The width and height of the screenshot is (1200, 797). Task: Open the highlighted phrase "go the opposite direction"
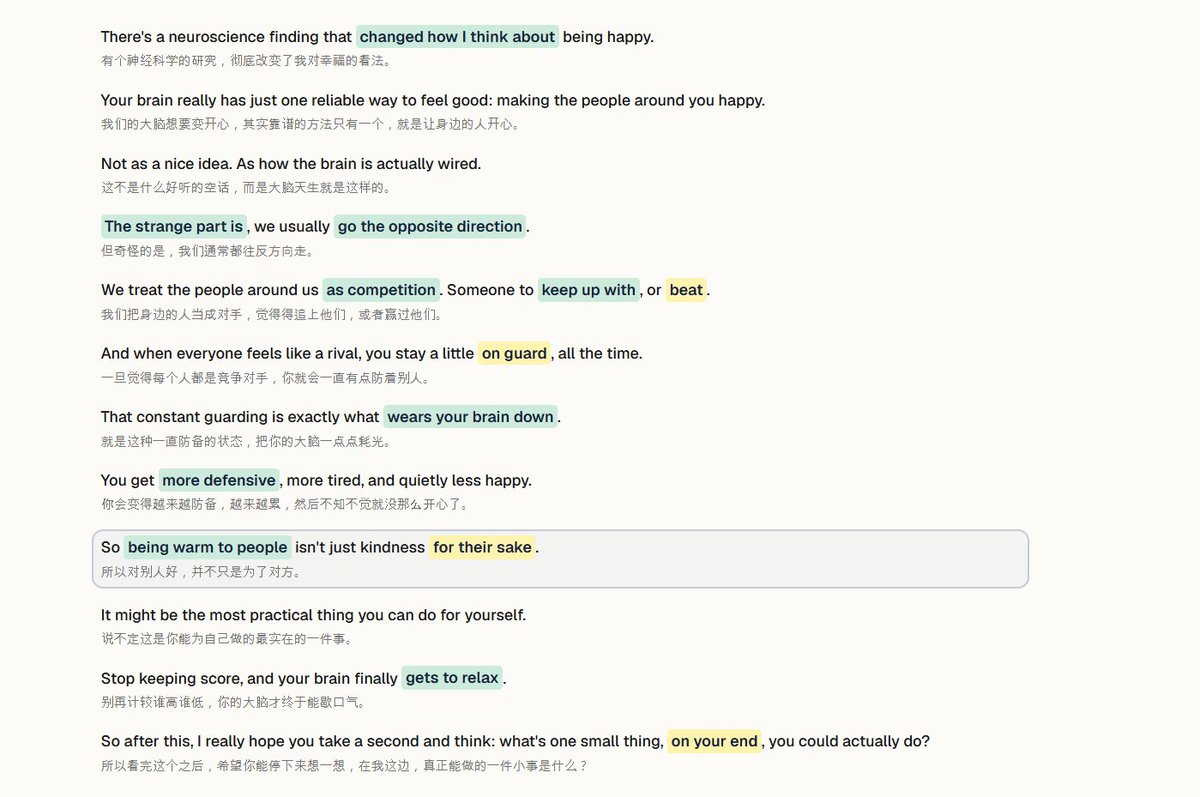coord(430,226)
